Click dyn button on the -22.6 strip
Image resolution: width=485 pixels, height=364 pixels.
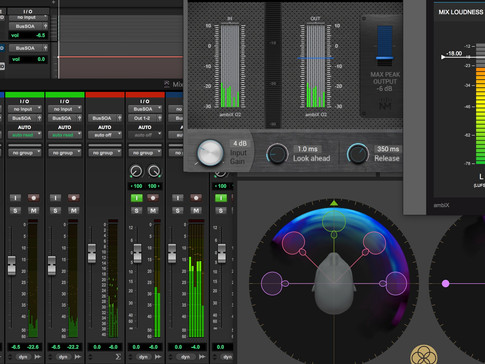[x=23, y=357]
